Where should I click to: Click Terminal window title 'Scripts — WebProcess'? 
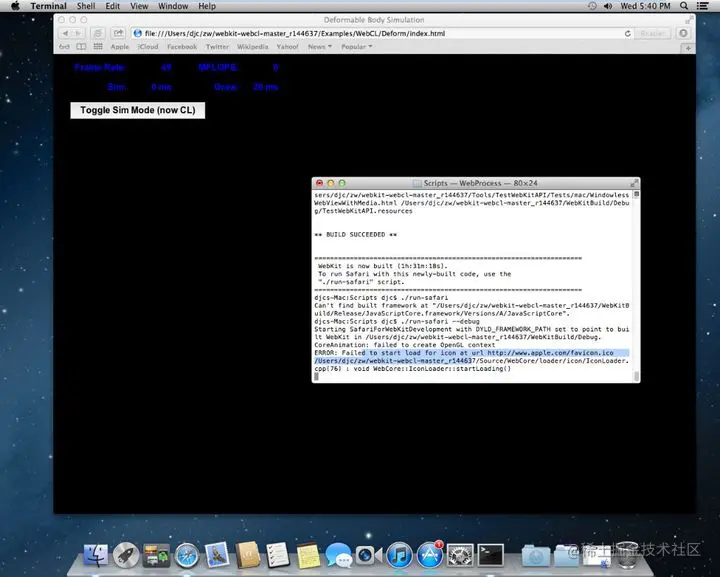462,183
